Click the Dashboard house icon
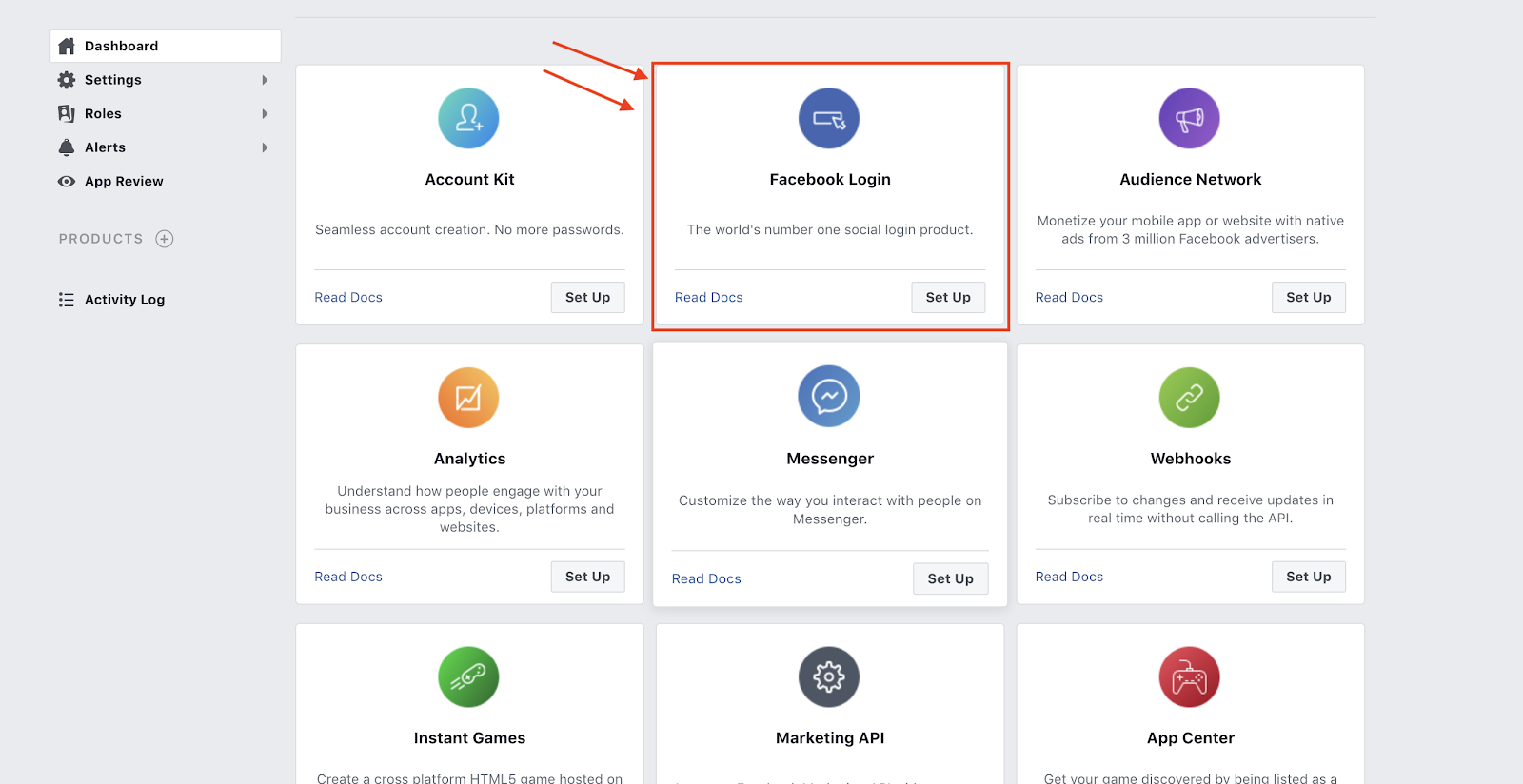Viewport: 1523px width, 784px height. pos(67,46)
